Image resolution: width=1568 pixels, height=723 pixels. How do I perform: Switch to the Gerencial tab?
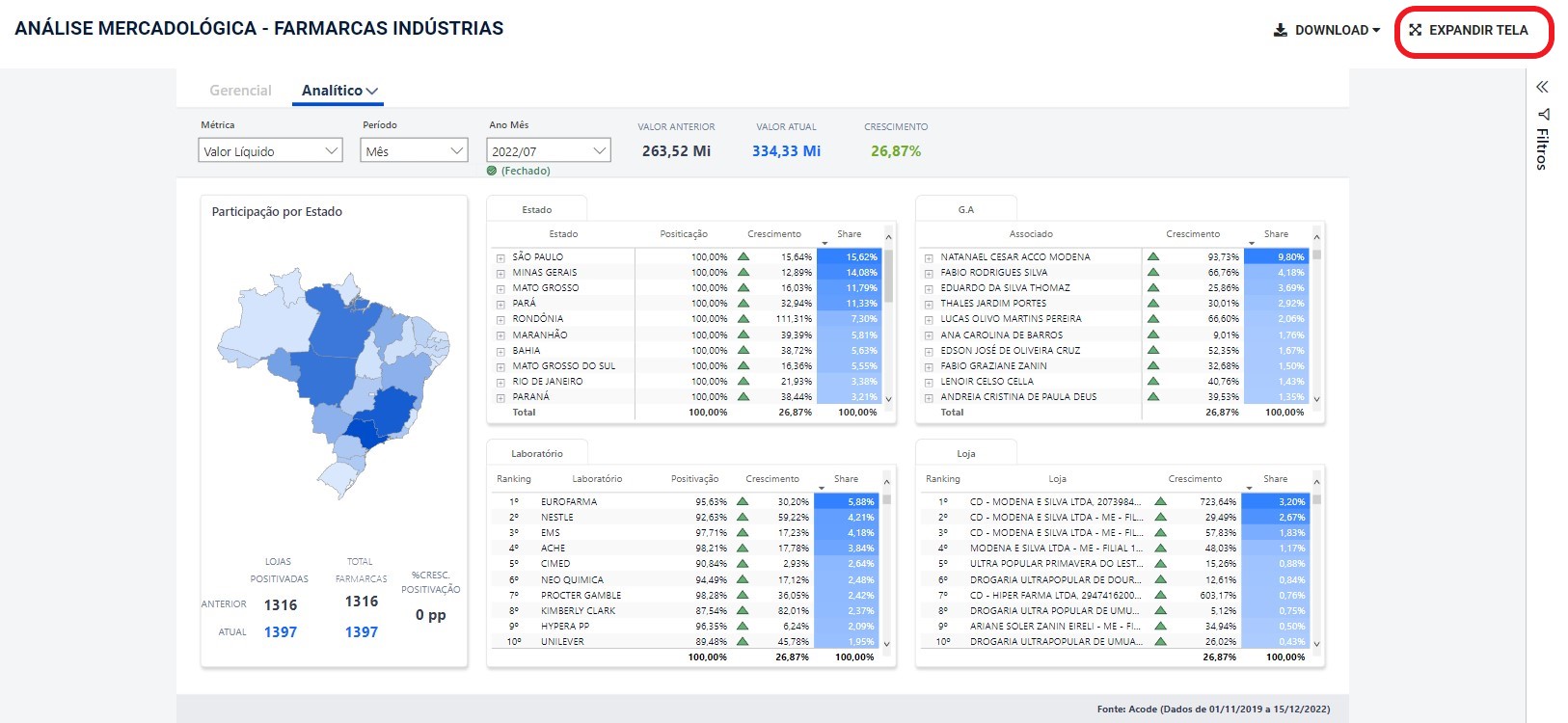point(240,91)
